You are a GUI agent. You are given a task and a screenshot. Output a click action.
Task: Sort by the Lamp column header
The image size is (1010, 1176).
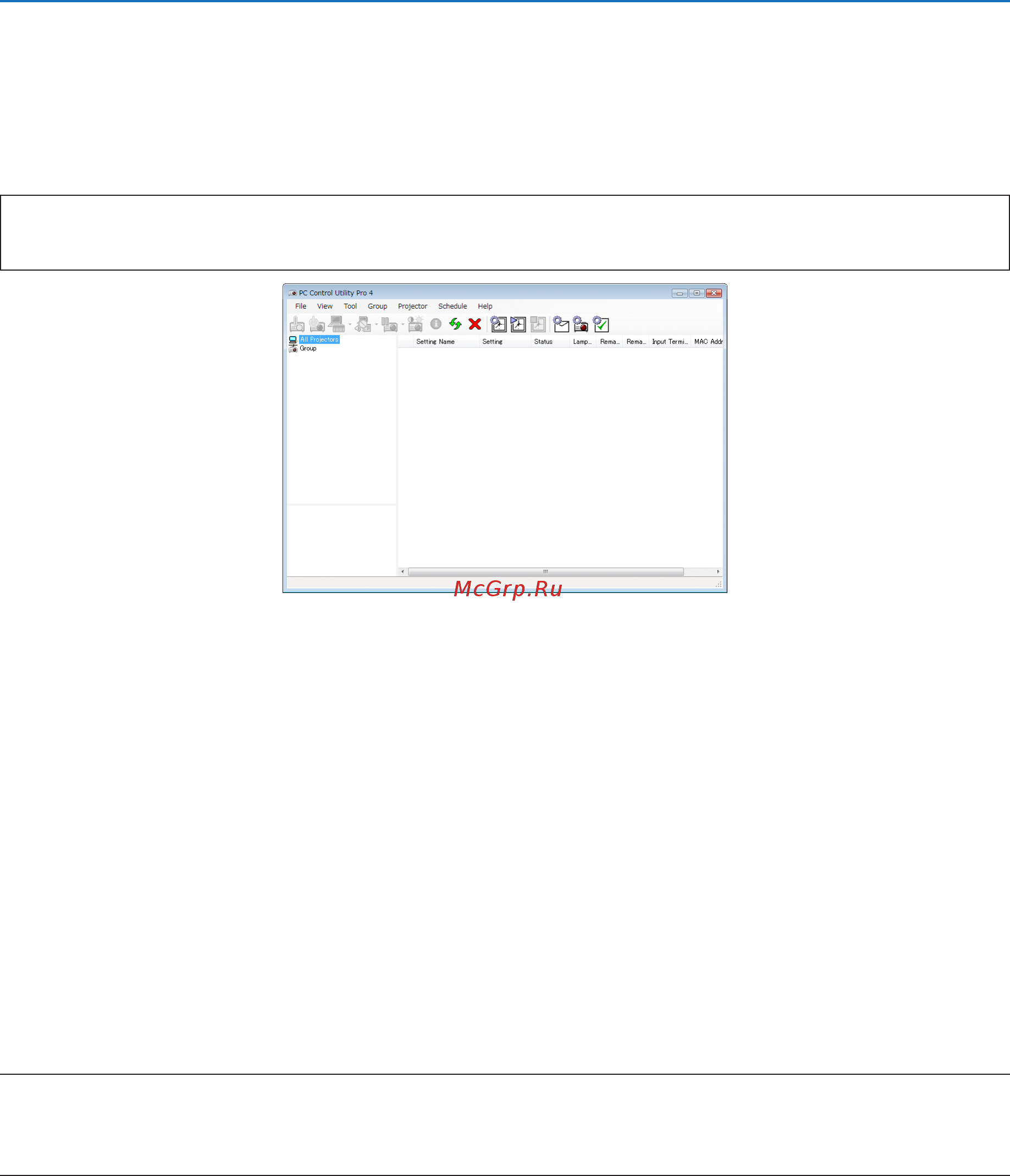(x=582, y=342)
